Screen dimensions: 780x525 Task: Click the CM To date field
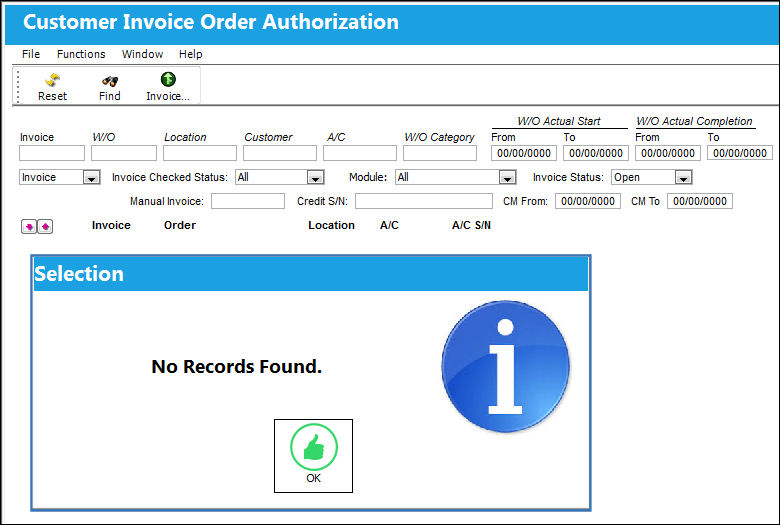point(700,202)
